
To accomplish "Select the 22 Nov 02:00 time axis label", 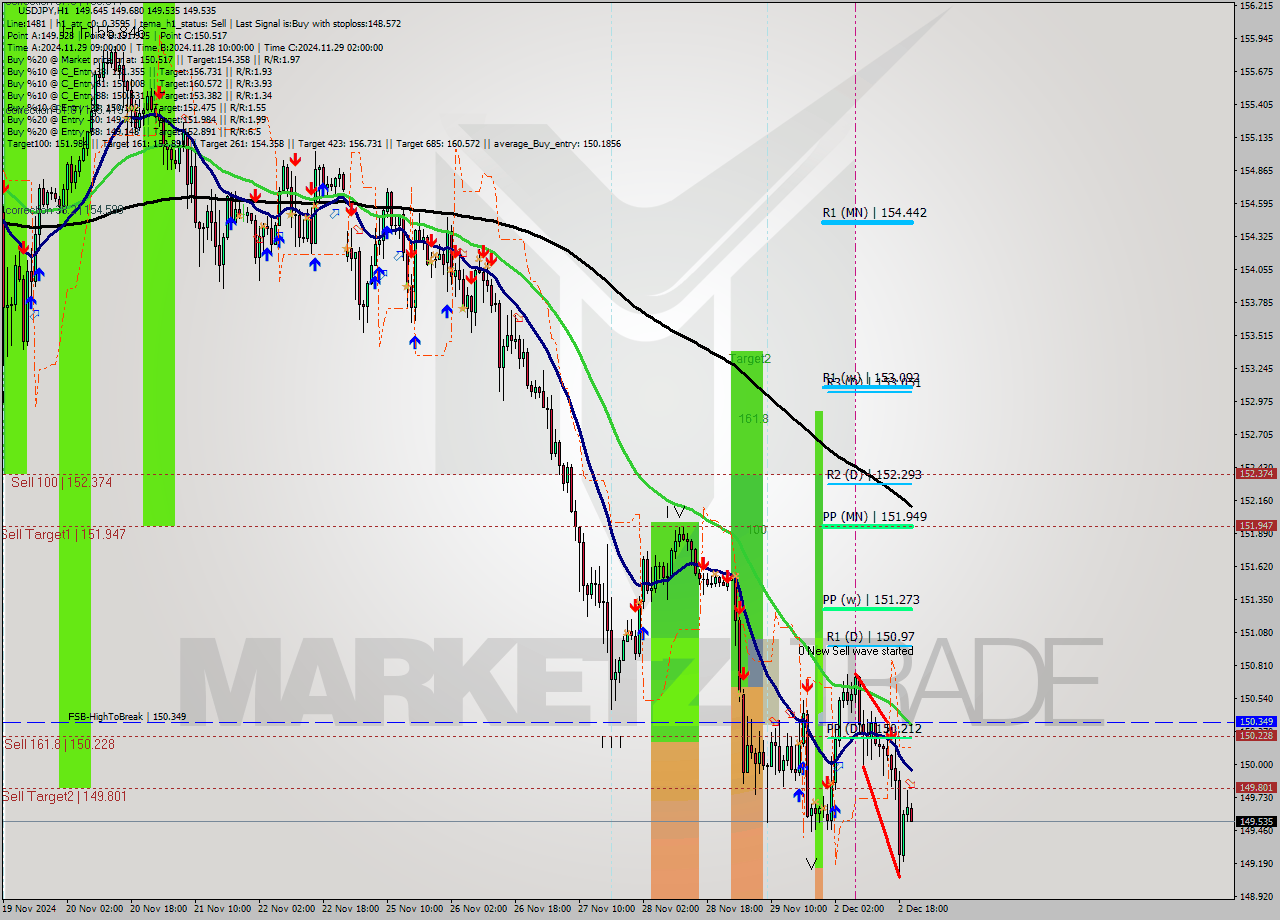I will [x=286, y=909].
